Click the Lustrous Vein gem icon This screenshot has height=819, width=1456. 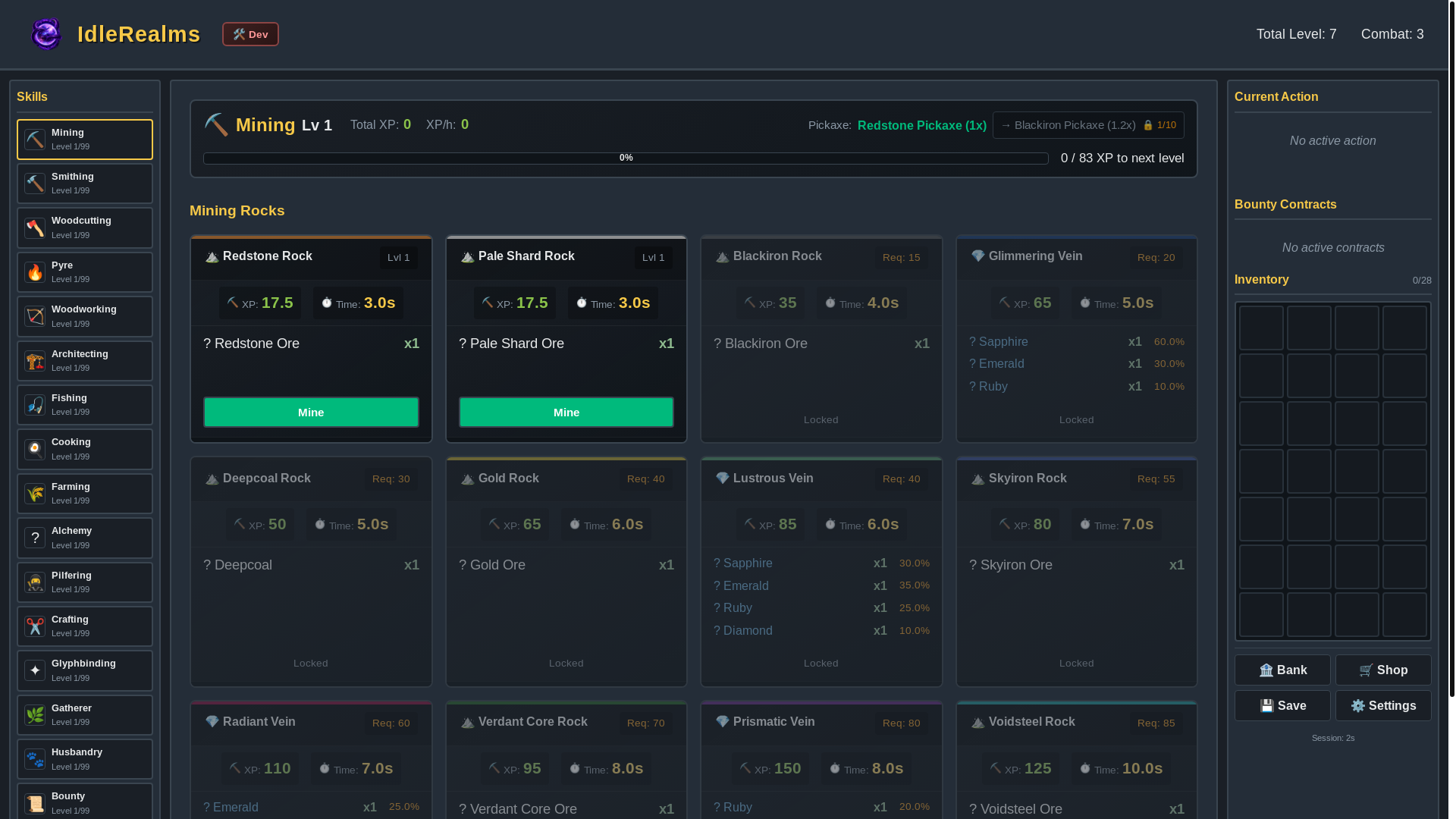(x=723, y=479)
